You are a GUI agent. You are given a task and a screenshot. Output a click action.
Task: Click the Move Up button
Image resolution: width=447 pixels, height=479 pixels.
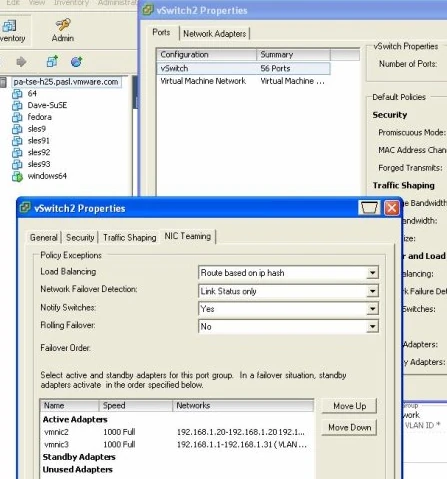pyautogui.click(x=349, y=406)
